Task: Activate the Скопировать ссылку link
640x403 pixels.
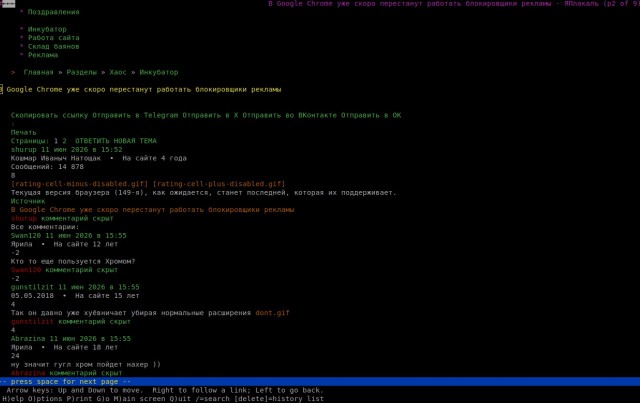Action: (x=49, y=116)
